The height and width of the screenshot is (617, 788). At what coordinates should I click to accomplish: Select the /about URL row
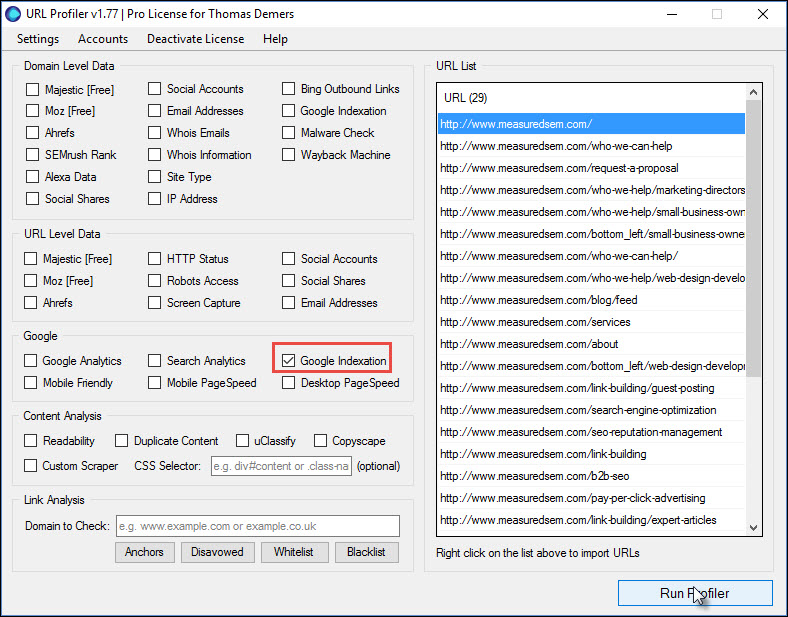[591, 344]
